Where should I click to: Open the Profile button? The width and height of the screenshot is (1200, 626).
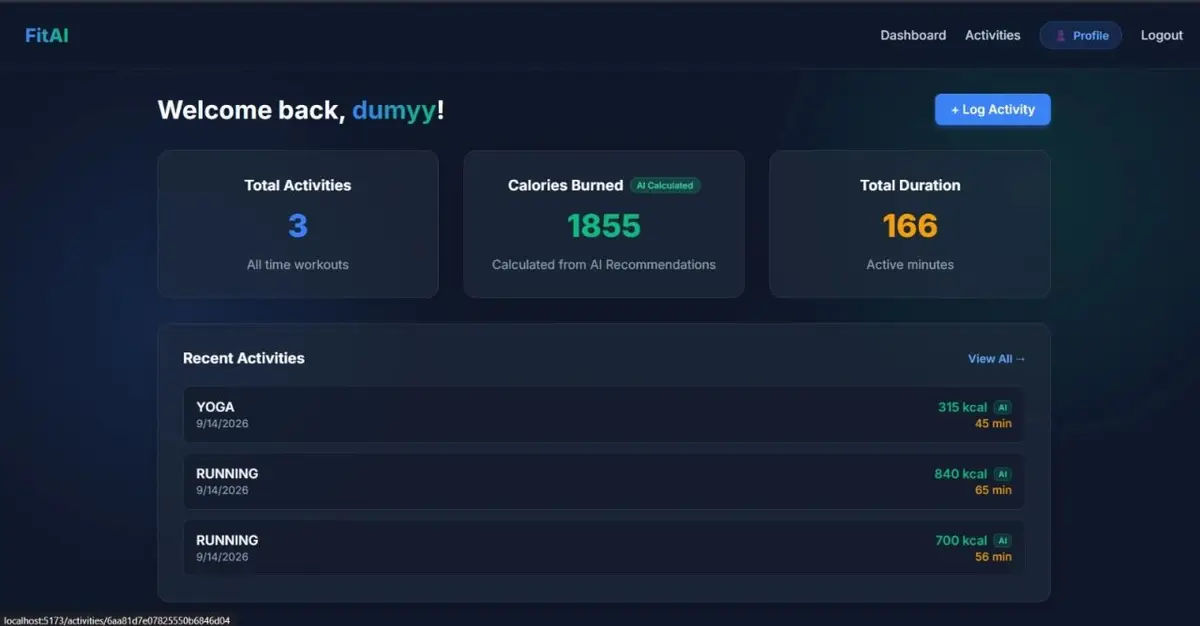[x=1081, y=35]
